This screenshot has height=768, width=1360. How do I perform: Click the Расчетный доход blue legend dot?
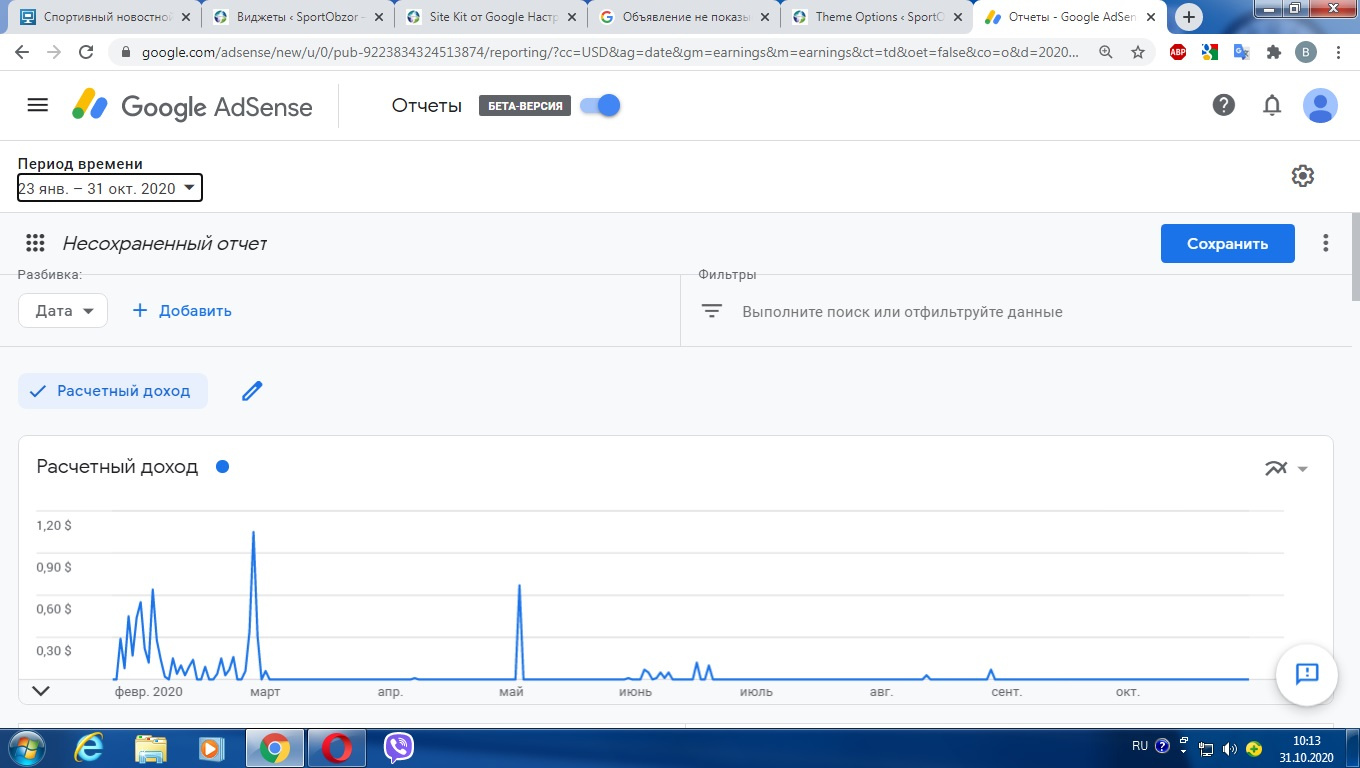point(222,467)
